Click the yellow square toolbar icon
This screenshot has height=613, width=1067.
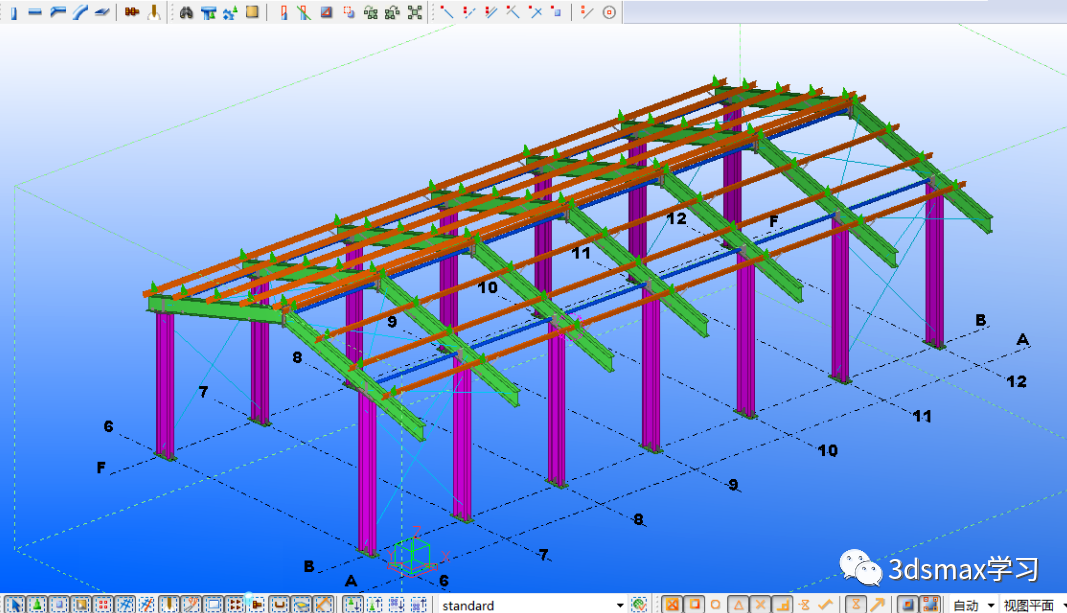coord(252,12)
